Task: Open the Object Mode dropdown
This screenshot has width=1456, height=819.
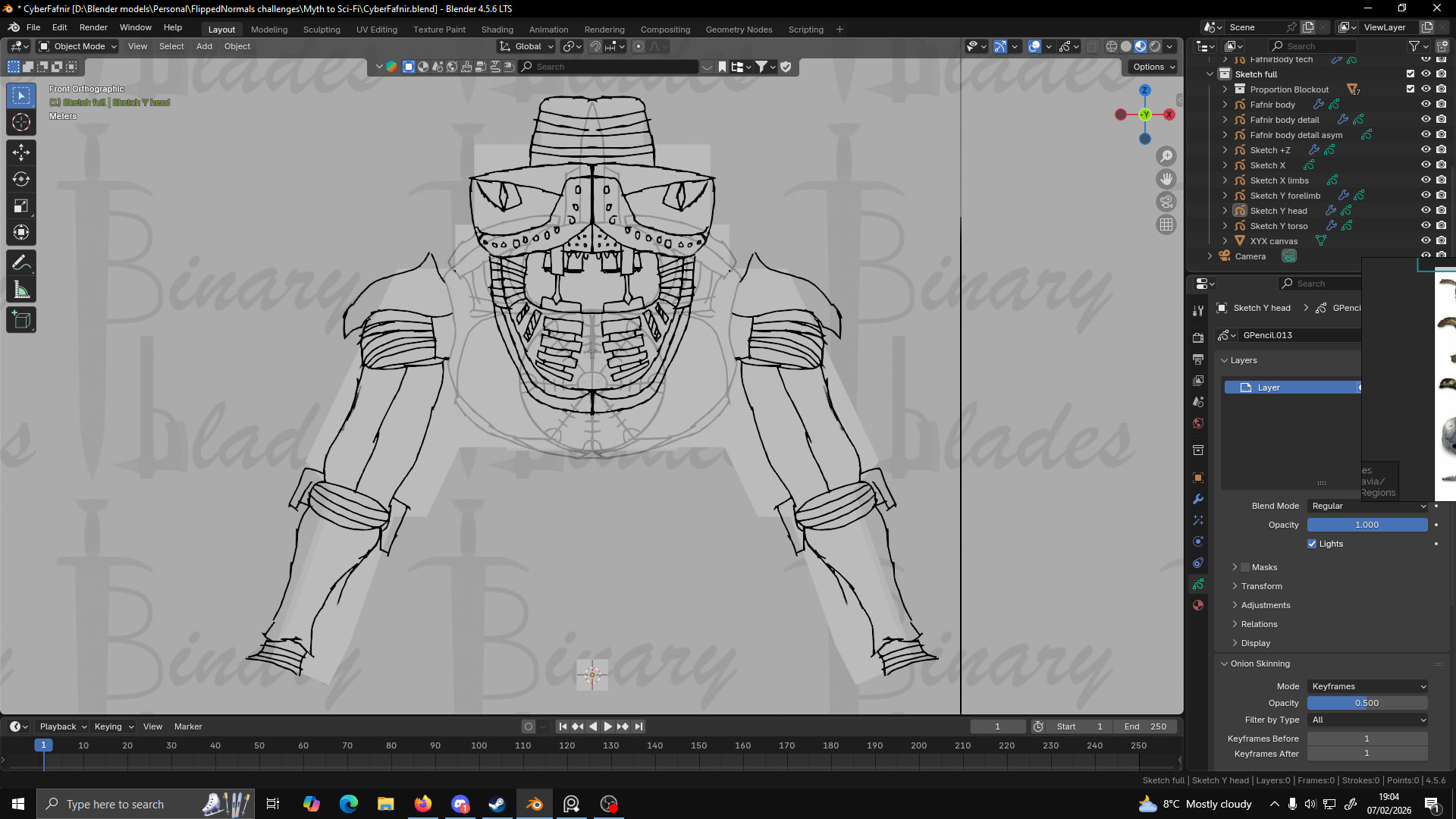Action: [x=79, y=46]
